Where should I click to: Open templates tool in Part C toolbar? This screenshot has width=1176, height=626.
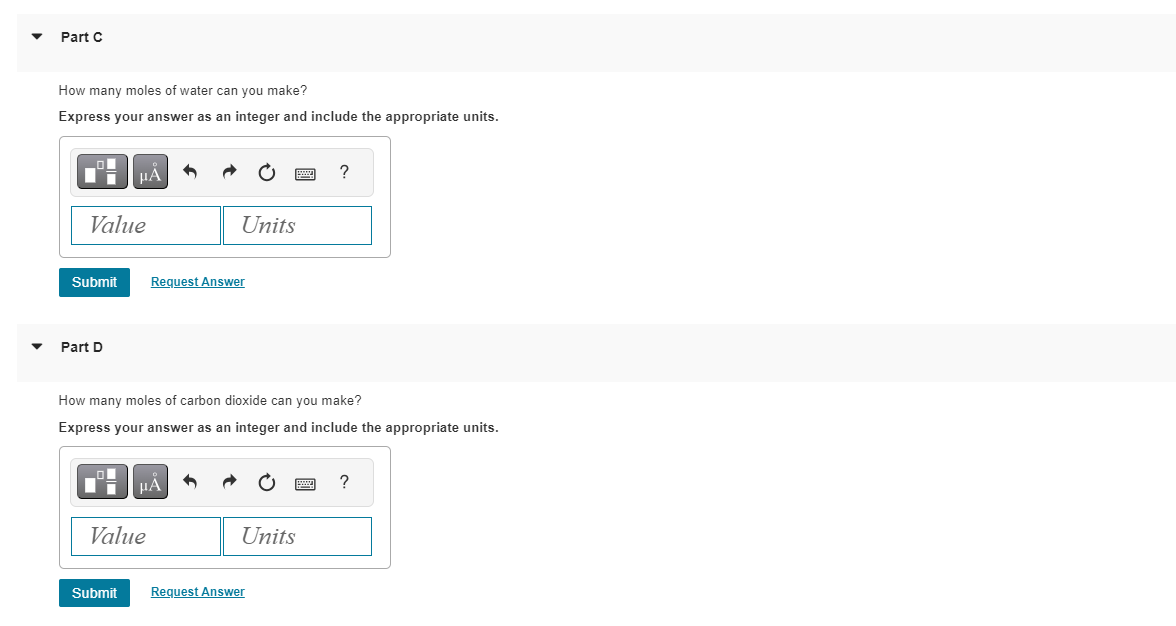click(103, 172)
